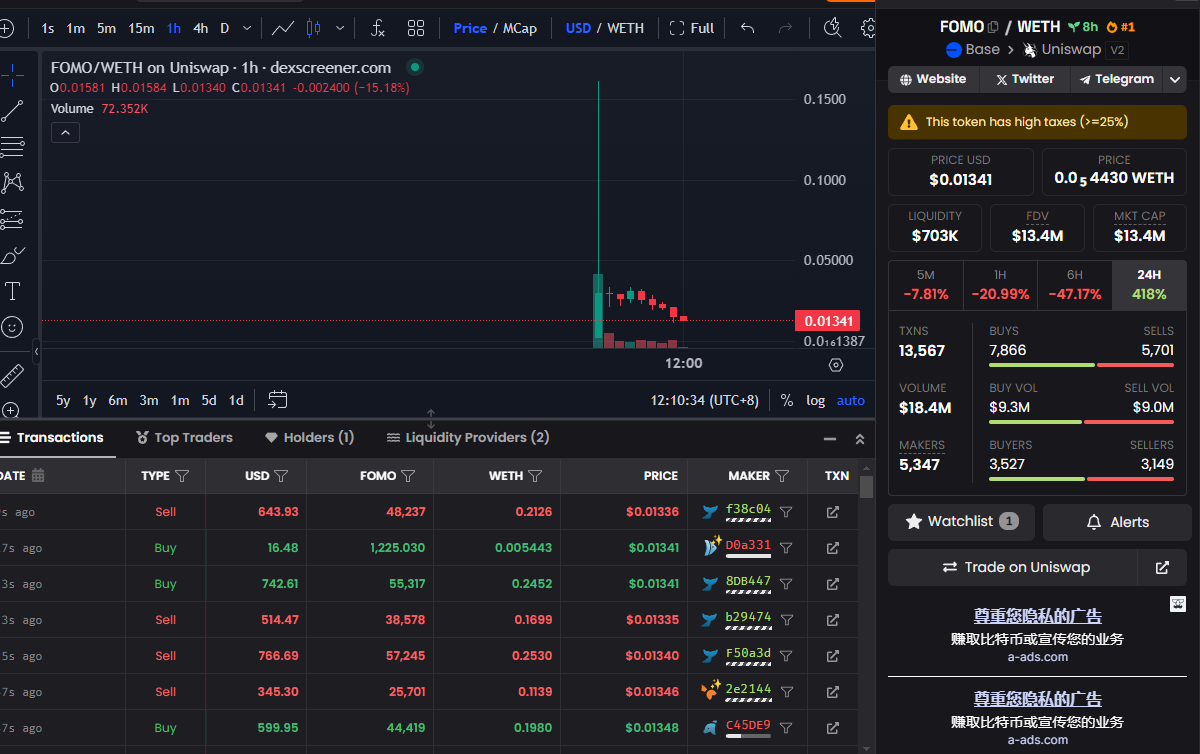Open the MAKER column filter

tap(782, 476)
